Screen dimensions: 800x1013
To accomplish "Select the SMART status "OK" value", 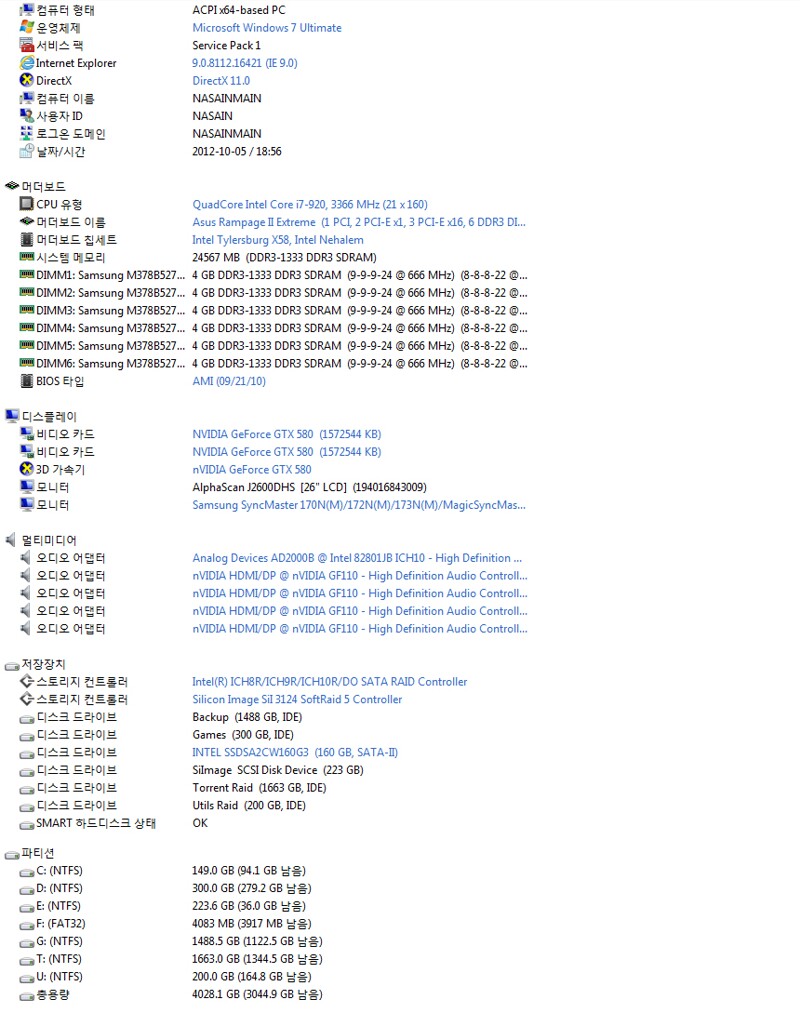I will pyautogui.click(x=200, y=823).
